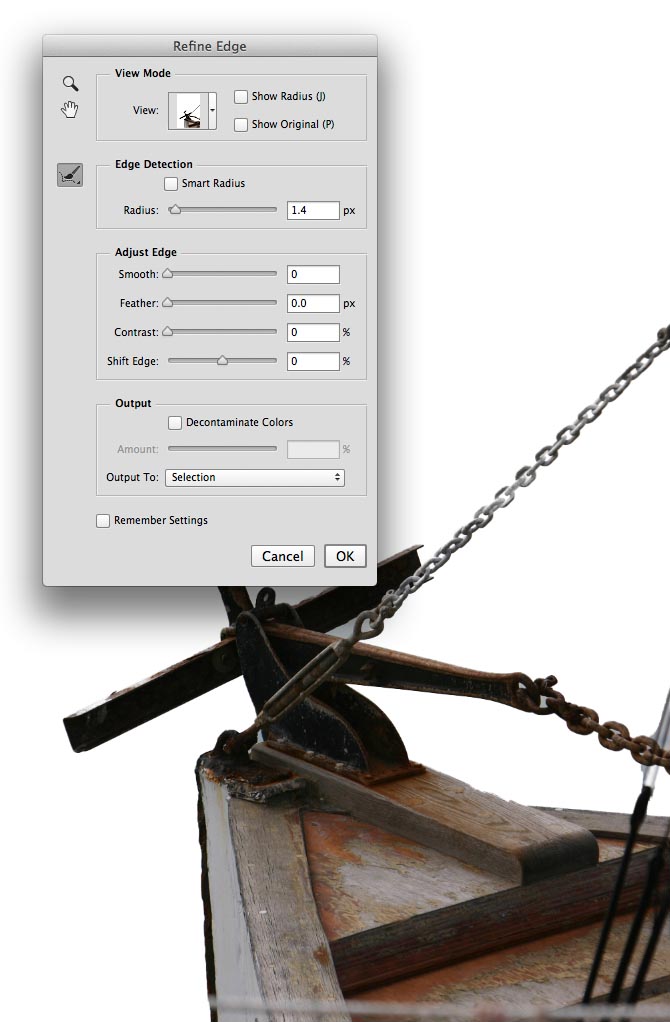Click the Contrast percent input field
The height and width of the screenshot is (1022, 670).
click(x=313, y=332)
